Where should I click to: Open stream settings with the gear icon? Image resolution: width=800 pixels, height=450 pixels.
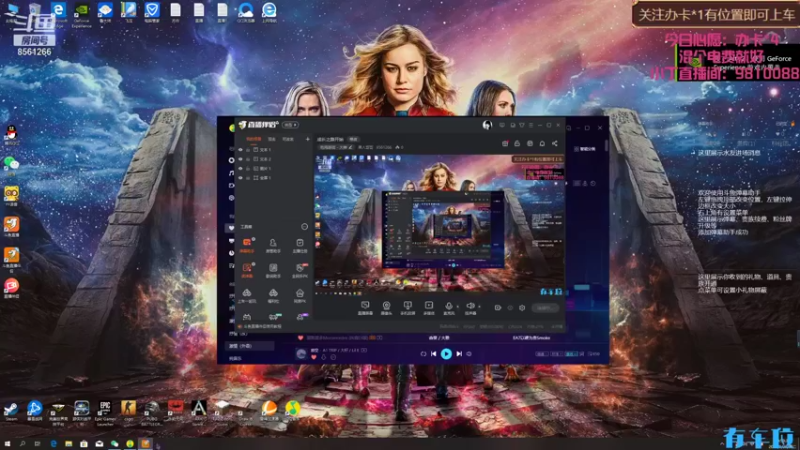(x=522, y=308)
